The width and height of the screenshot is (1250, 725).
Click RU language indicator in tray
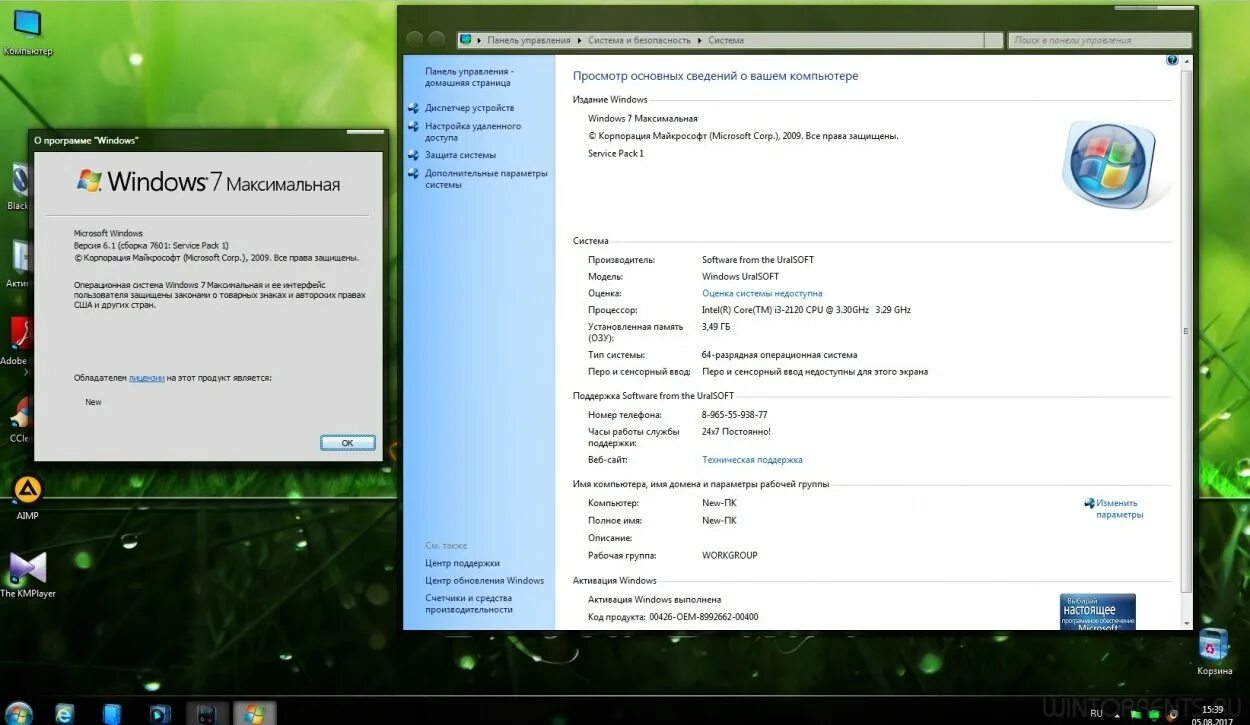tap(1096, 713)
